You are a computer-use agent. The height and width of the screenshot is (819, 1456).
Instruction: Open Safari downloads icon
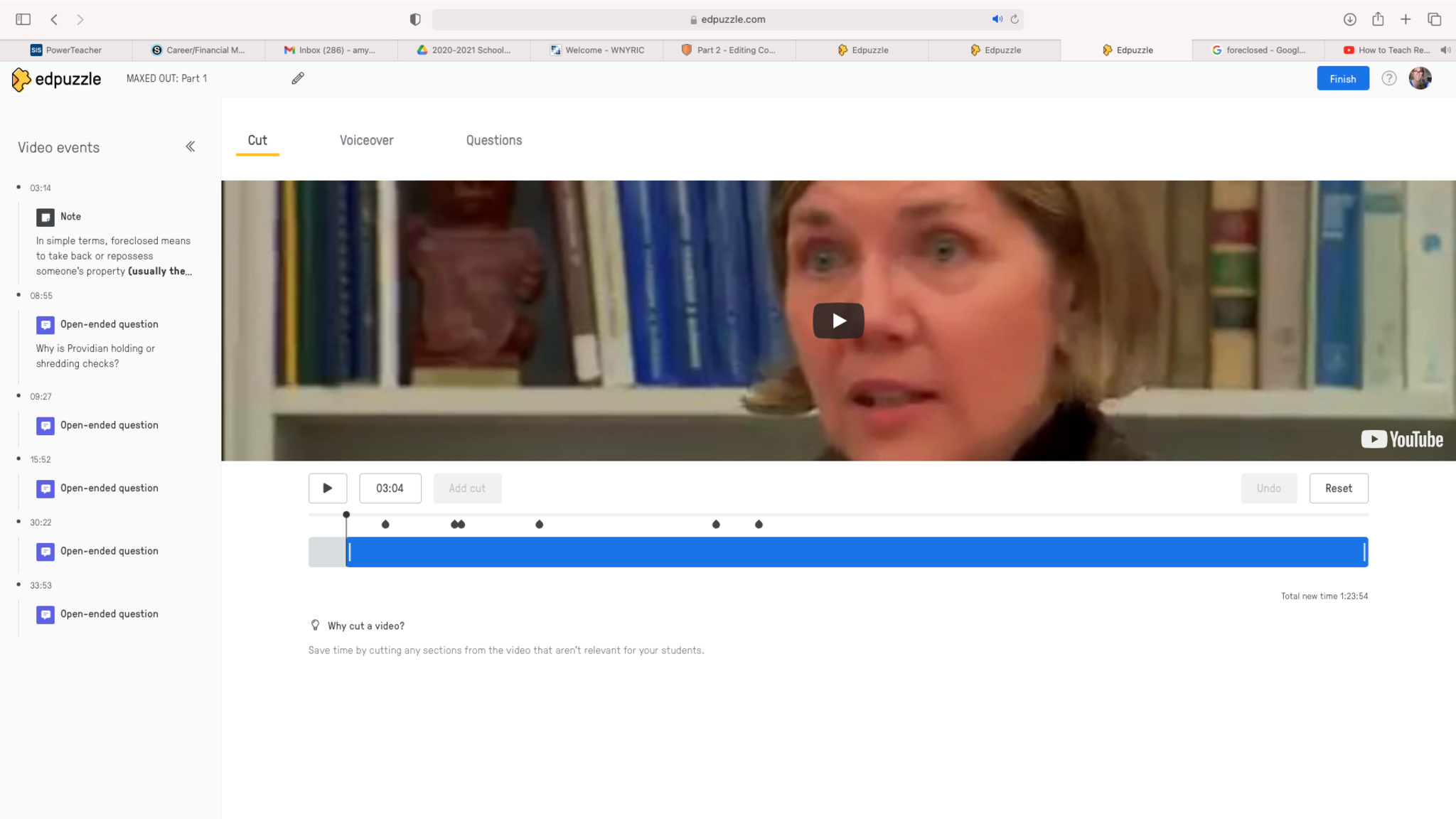pos(1349,19)
